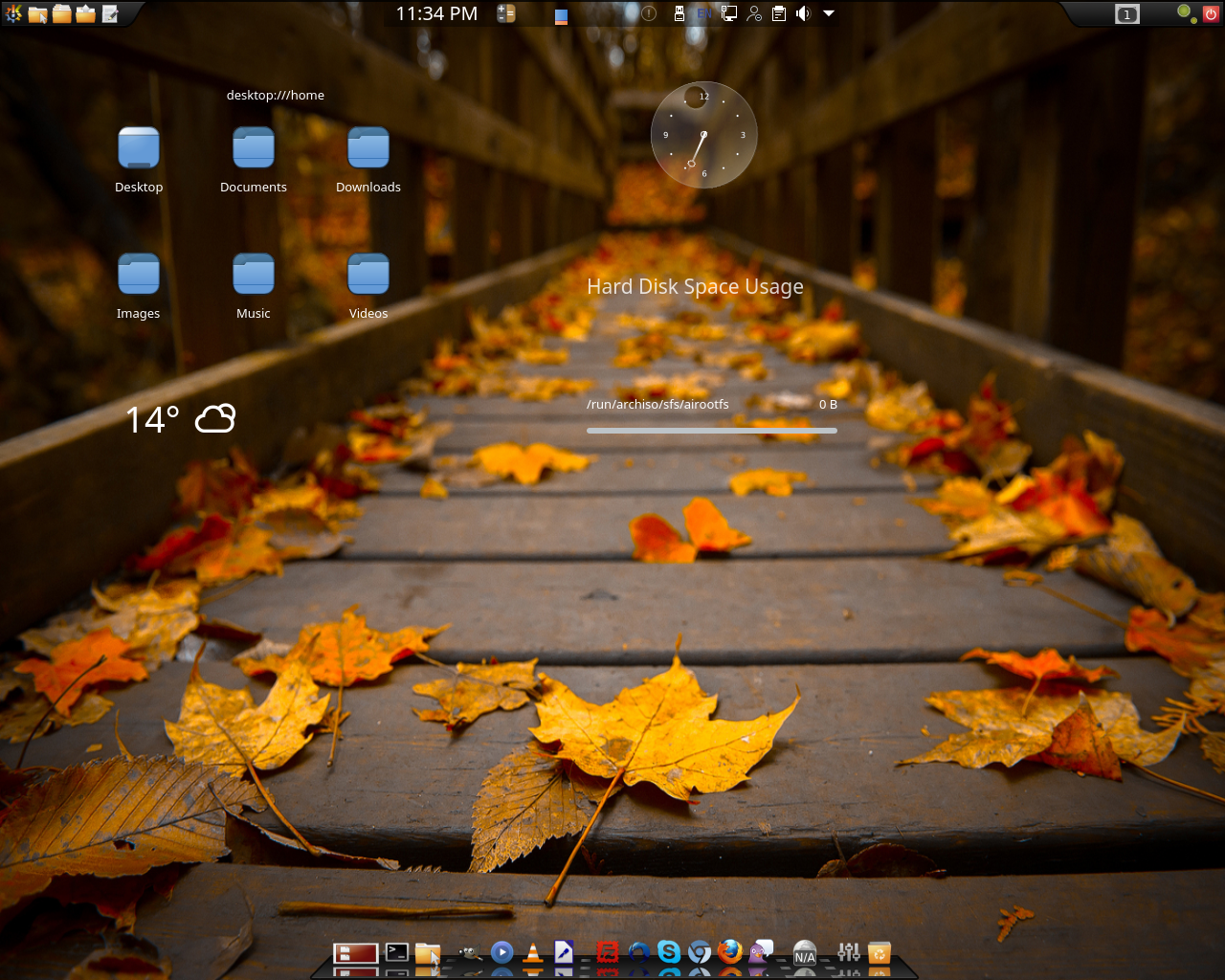Screen dimensions: 1225x980
Task: Click the airootfs disk usage bar
Action: (712, 431)
